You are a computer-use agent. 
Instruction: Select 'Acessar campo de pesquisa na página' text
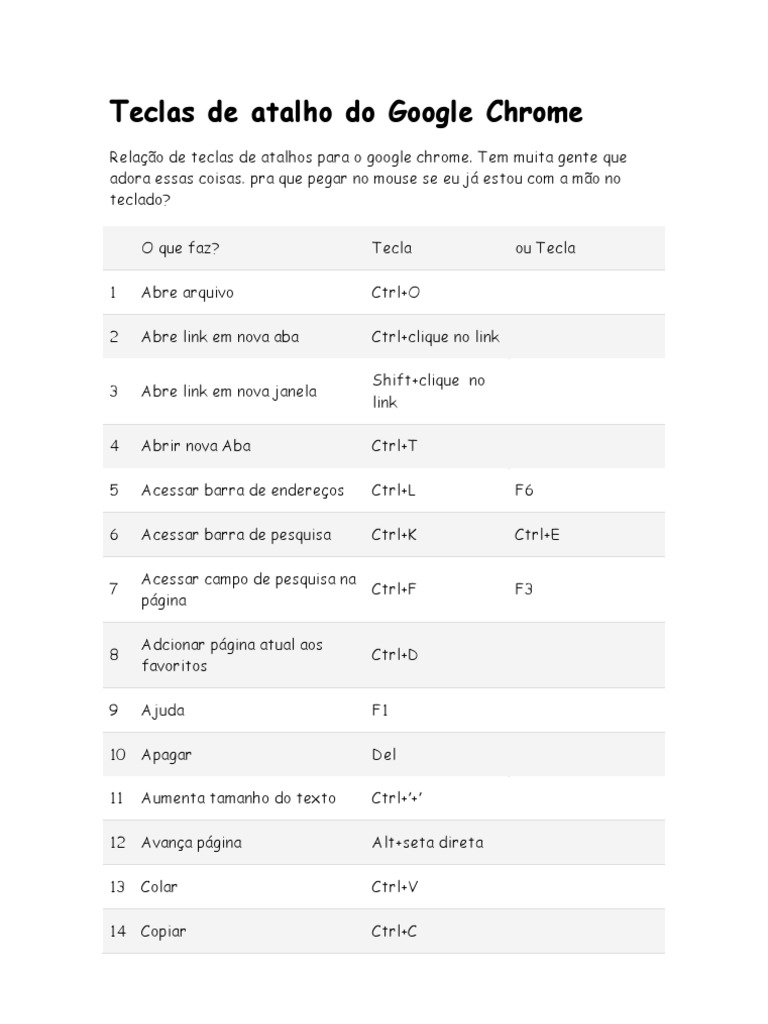point(248,590)
